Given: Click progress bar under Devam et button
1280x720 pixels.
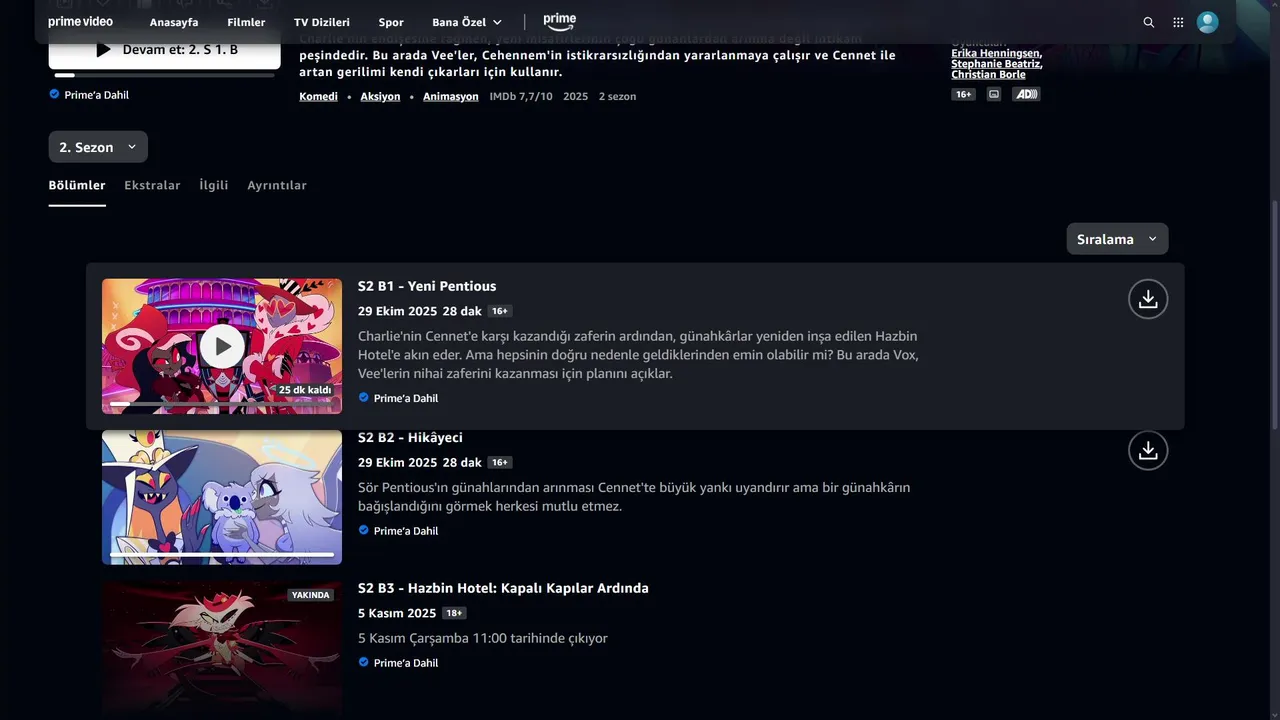Looking at the screenshot, I should (165, 75).
